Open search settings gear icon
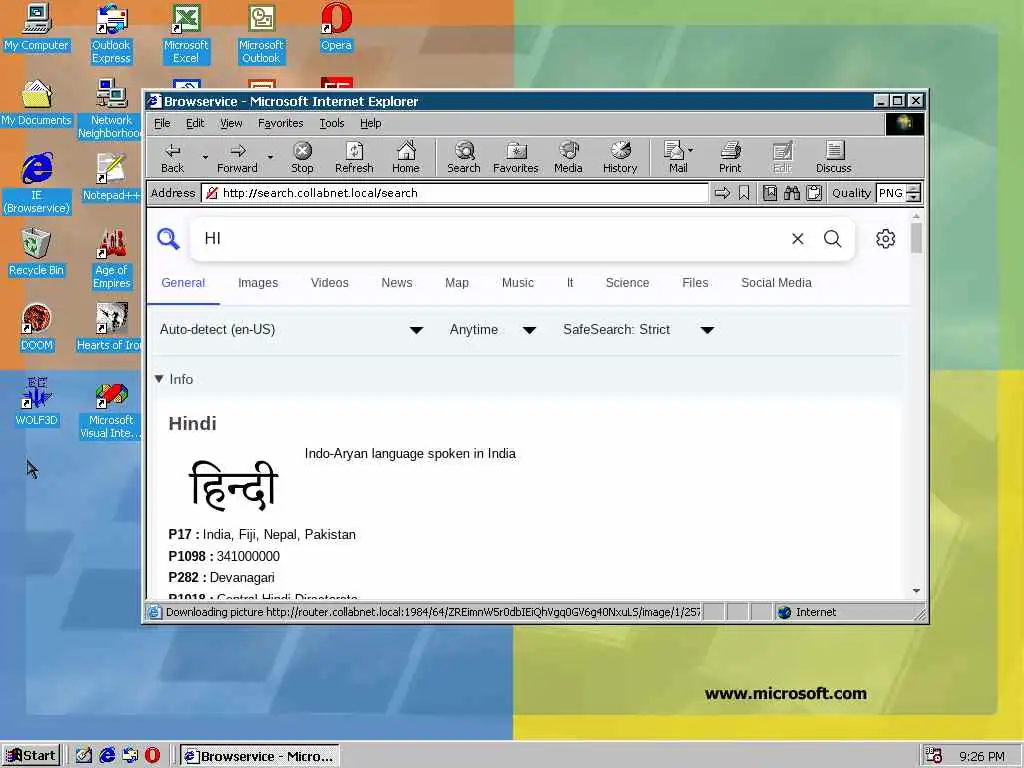 [x=886, y=239]
